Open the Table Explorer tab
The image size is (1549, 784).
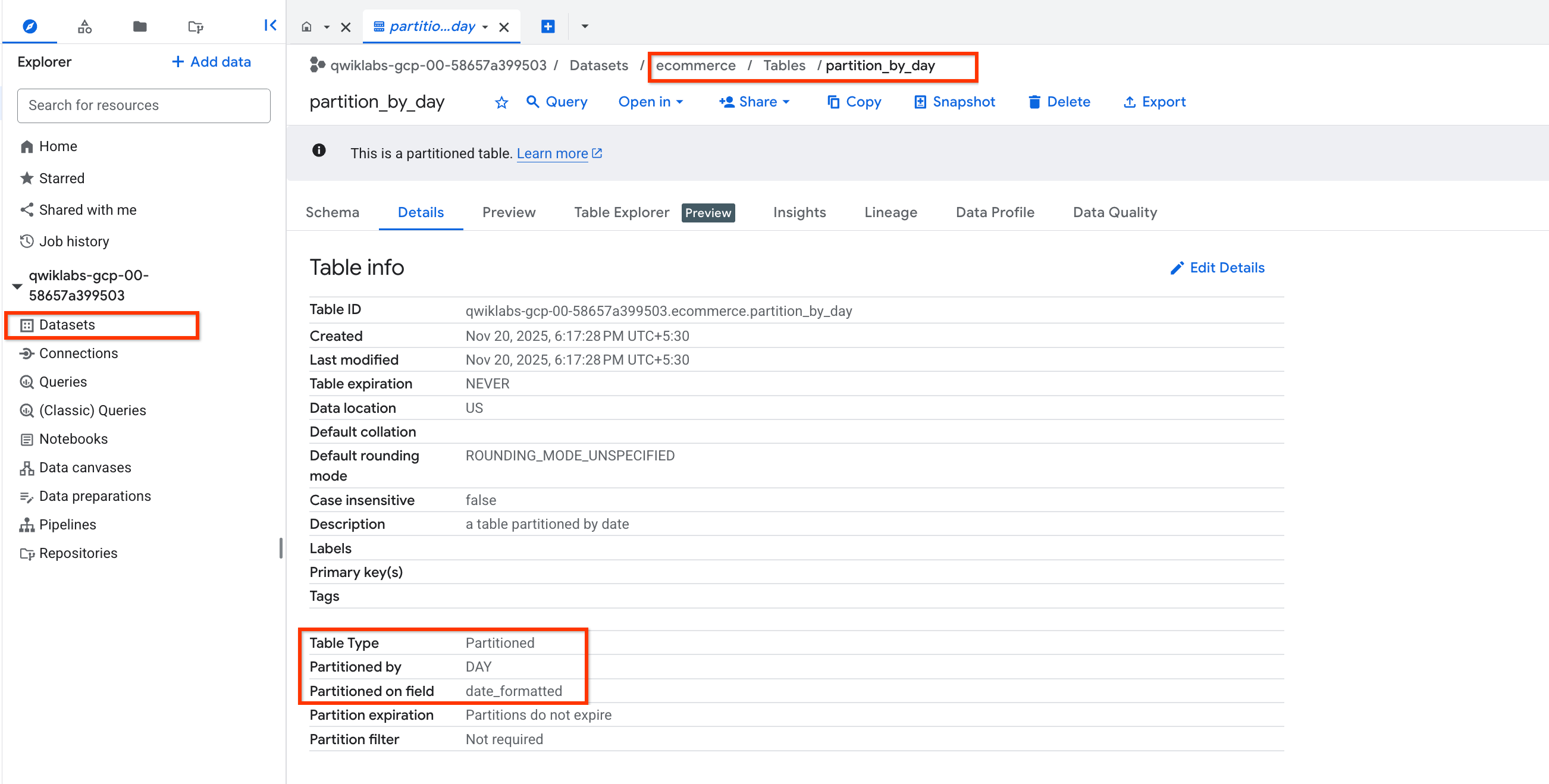pos(621,212)
